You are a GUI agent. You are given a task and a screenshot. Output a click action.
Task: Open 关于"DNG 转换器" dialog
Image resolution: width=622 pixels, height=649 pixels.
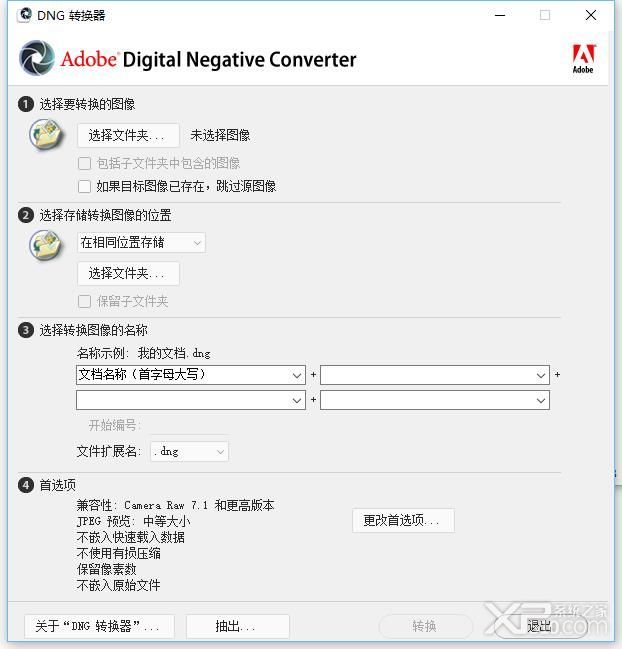pos(99,626)
